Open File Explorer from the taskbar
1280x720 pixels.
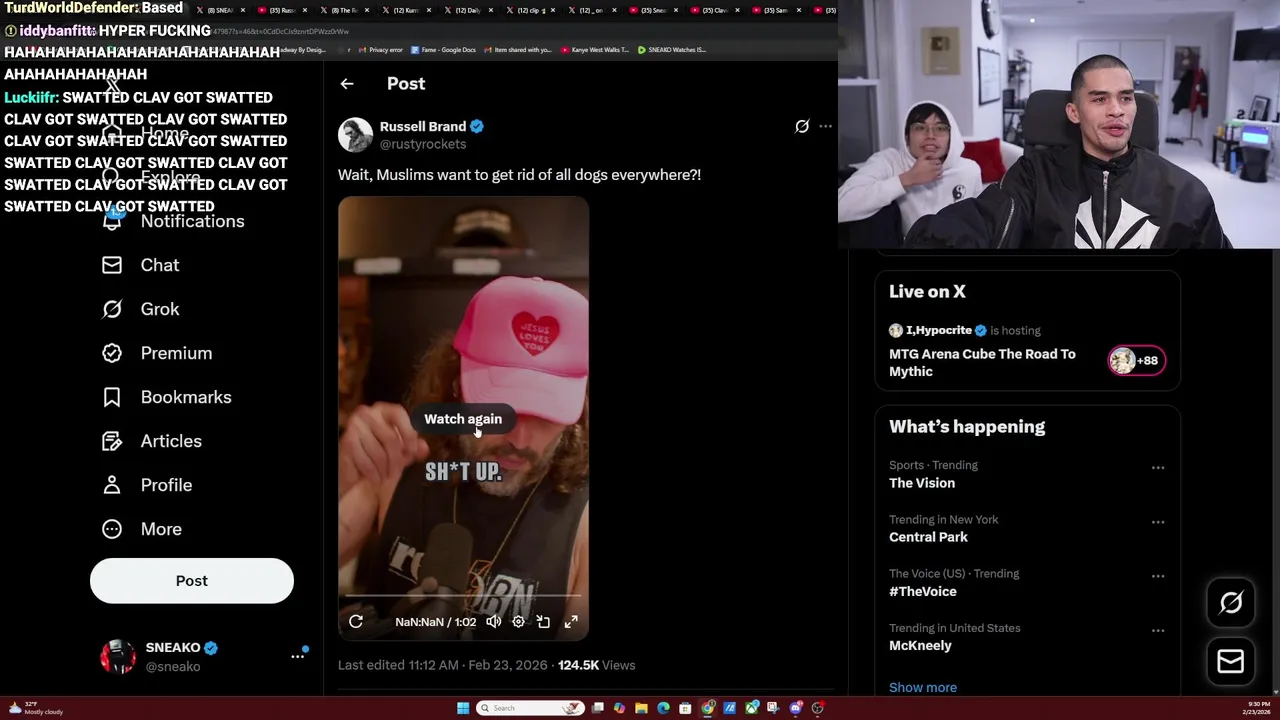[x=641, y=708]
